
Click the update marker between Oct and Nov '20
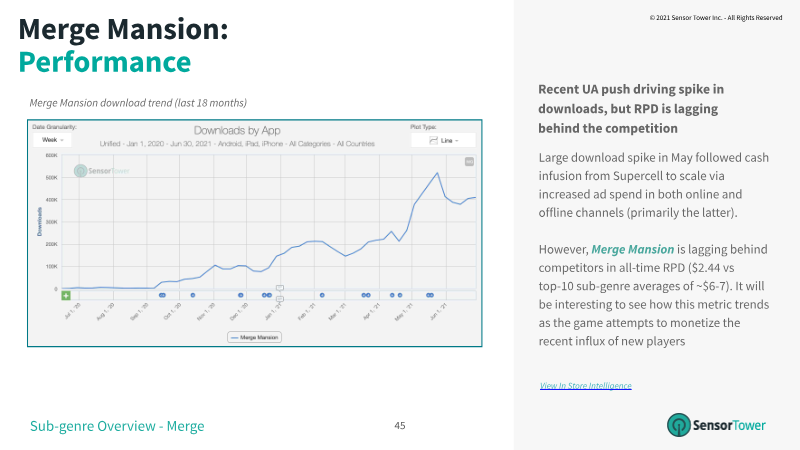click(x=193, y=295)
